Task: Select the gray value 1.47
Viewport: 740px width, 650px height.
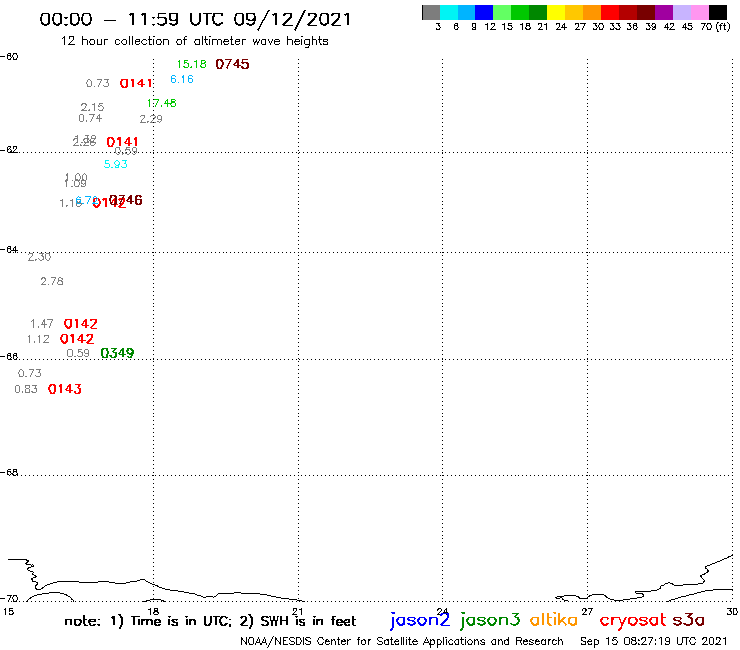Action: click(x=42, y=324)
